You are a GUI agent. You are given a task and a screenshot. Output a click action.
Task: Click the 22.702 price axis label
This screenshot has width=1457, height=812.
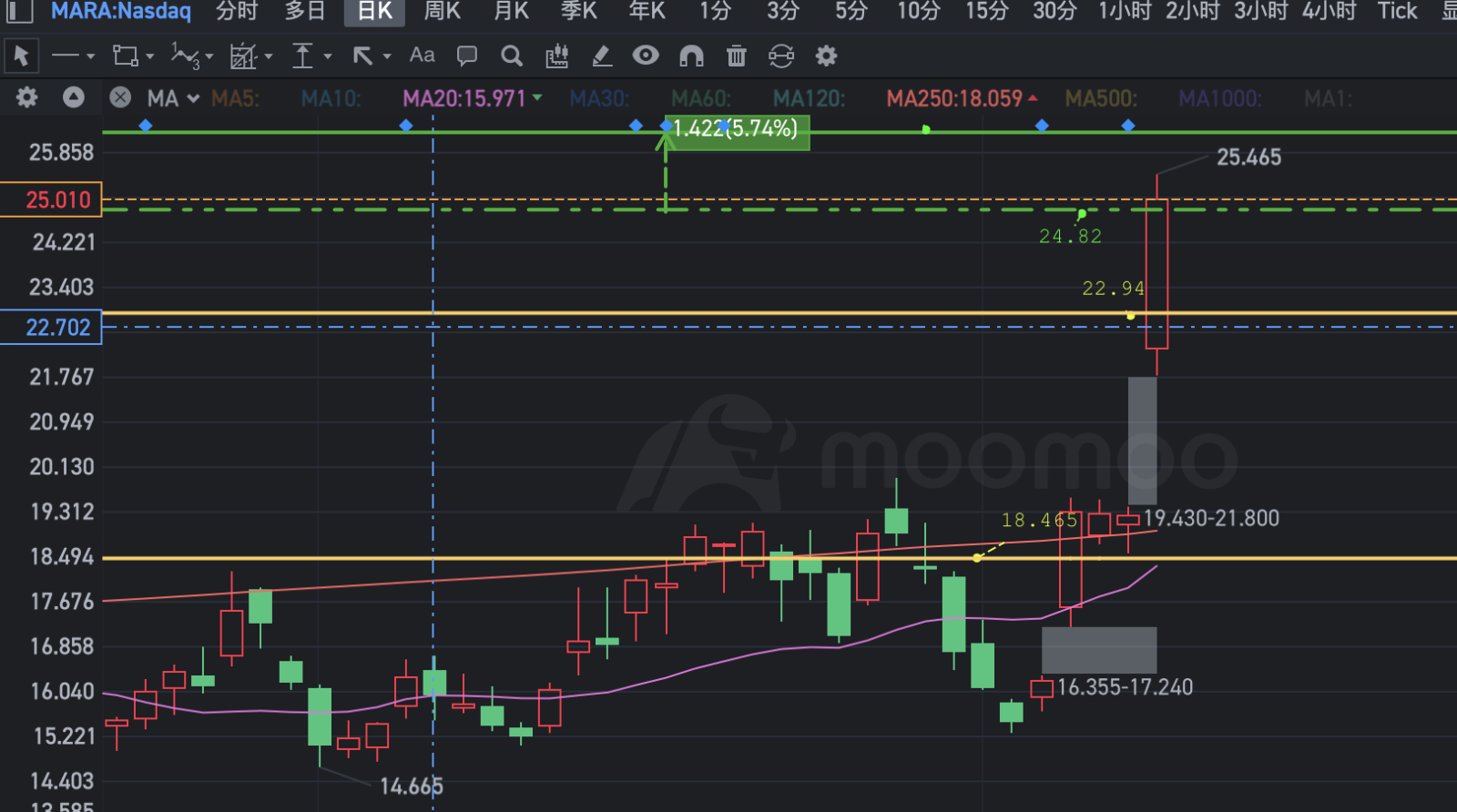click(x=51, y=327)
